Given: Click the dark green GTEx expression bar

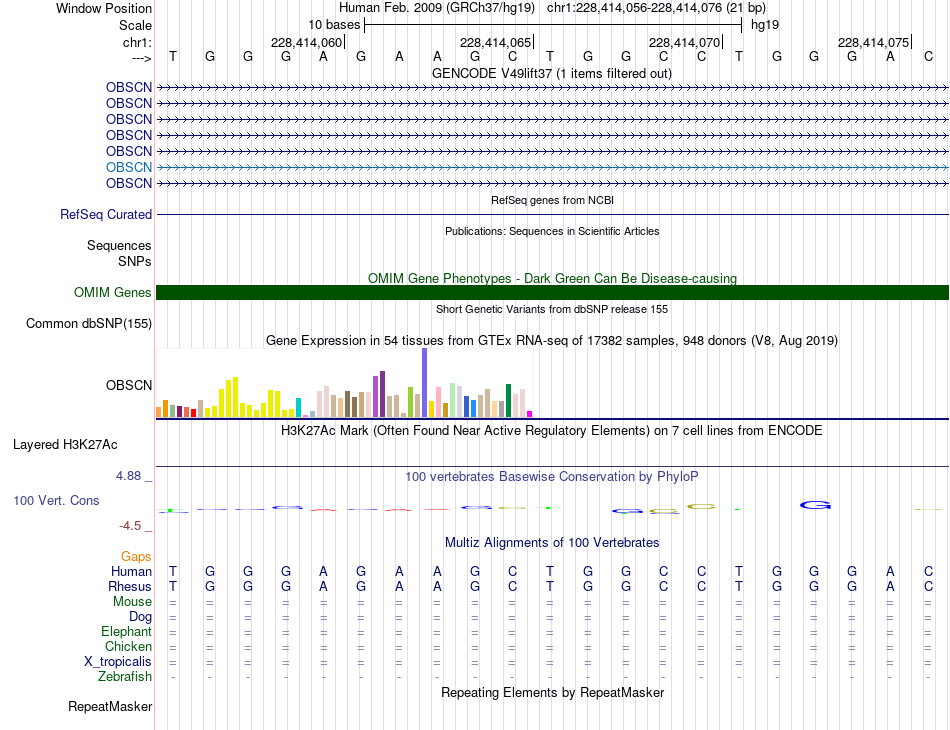Looking at the screenshot, I should pos(508,400).
